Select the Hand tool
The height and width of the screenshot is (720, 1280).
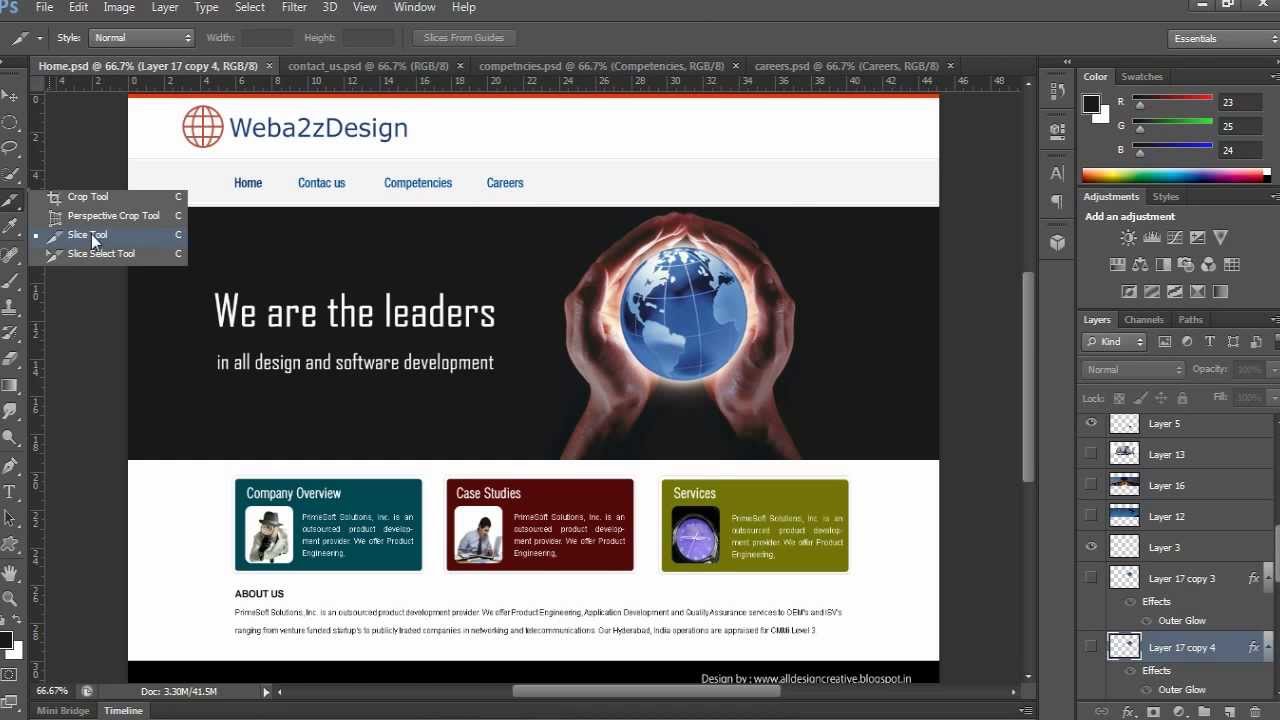click(x=10, y=573)
